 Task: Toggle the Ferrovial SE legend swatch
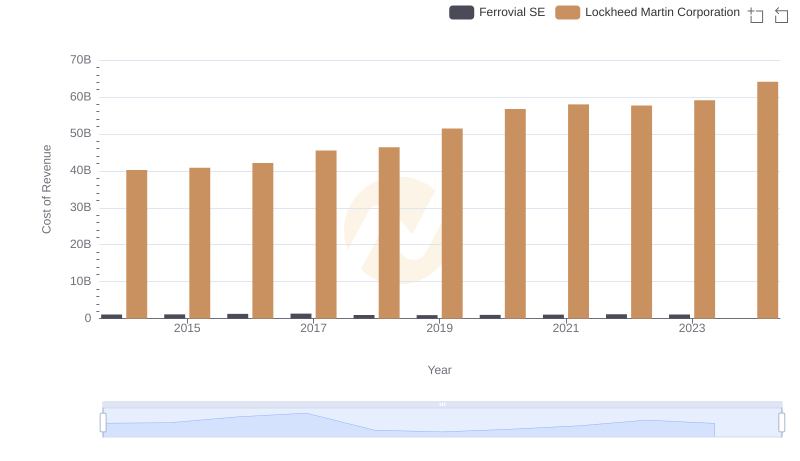[x=461, y=13]
